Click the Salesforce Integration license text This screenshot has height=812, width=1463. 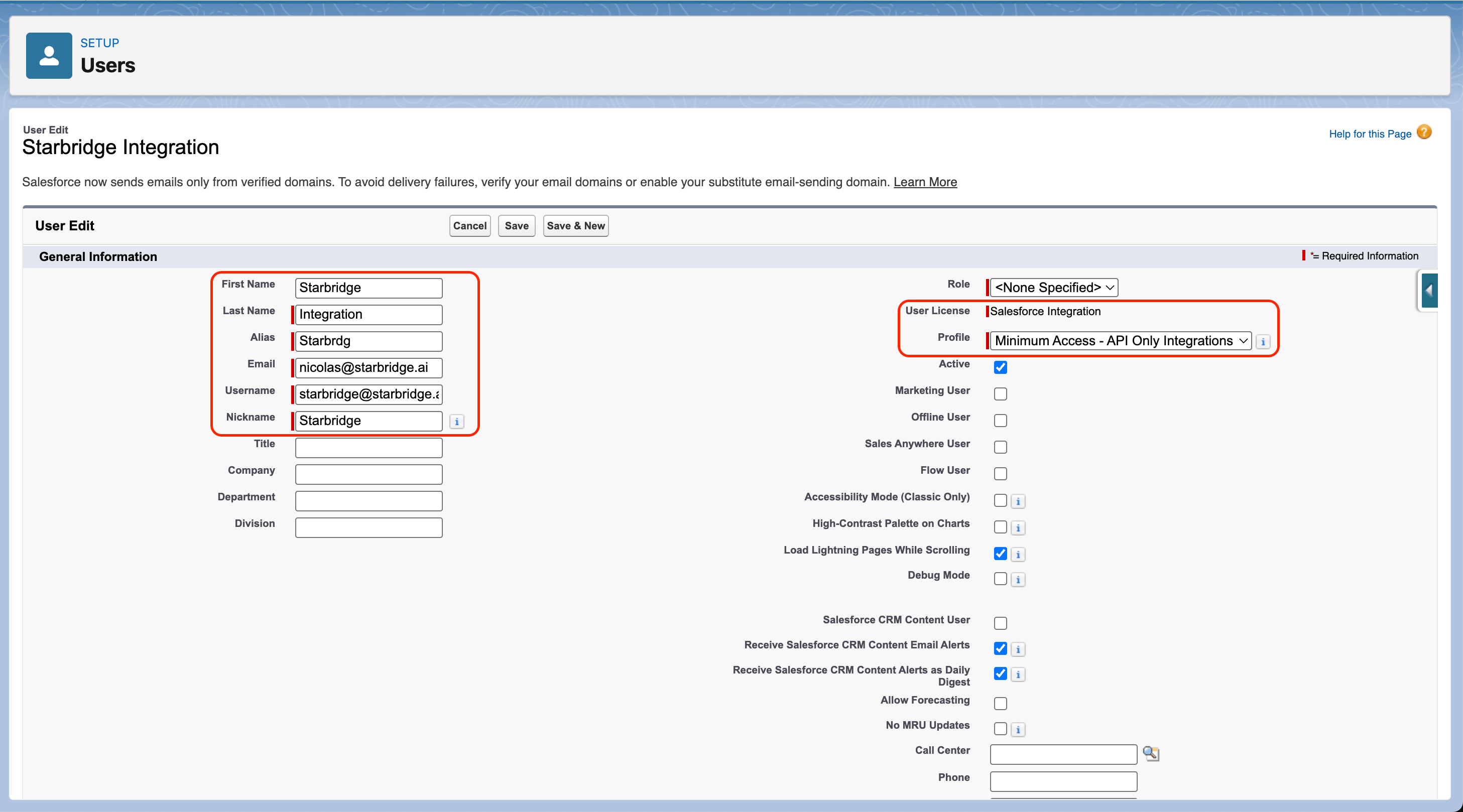point(1045,311)
